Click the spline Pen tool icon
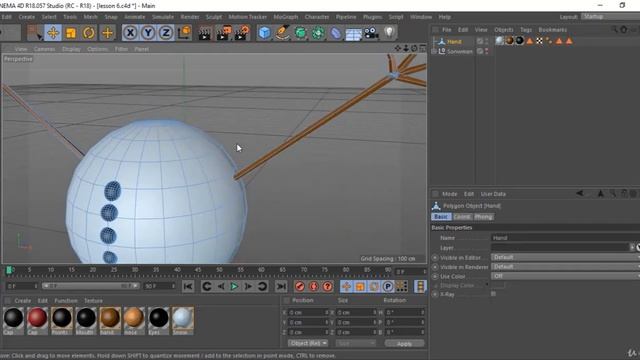Image resolution: width=640 pixels, height=360 pixels. (x=282, y=33)
